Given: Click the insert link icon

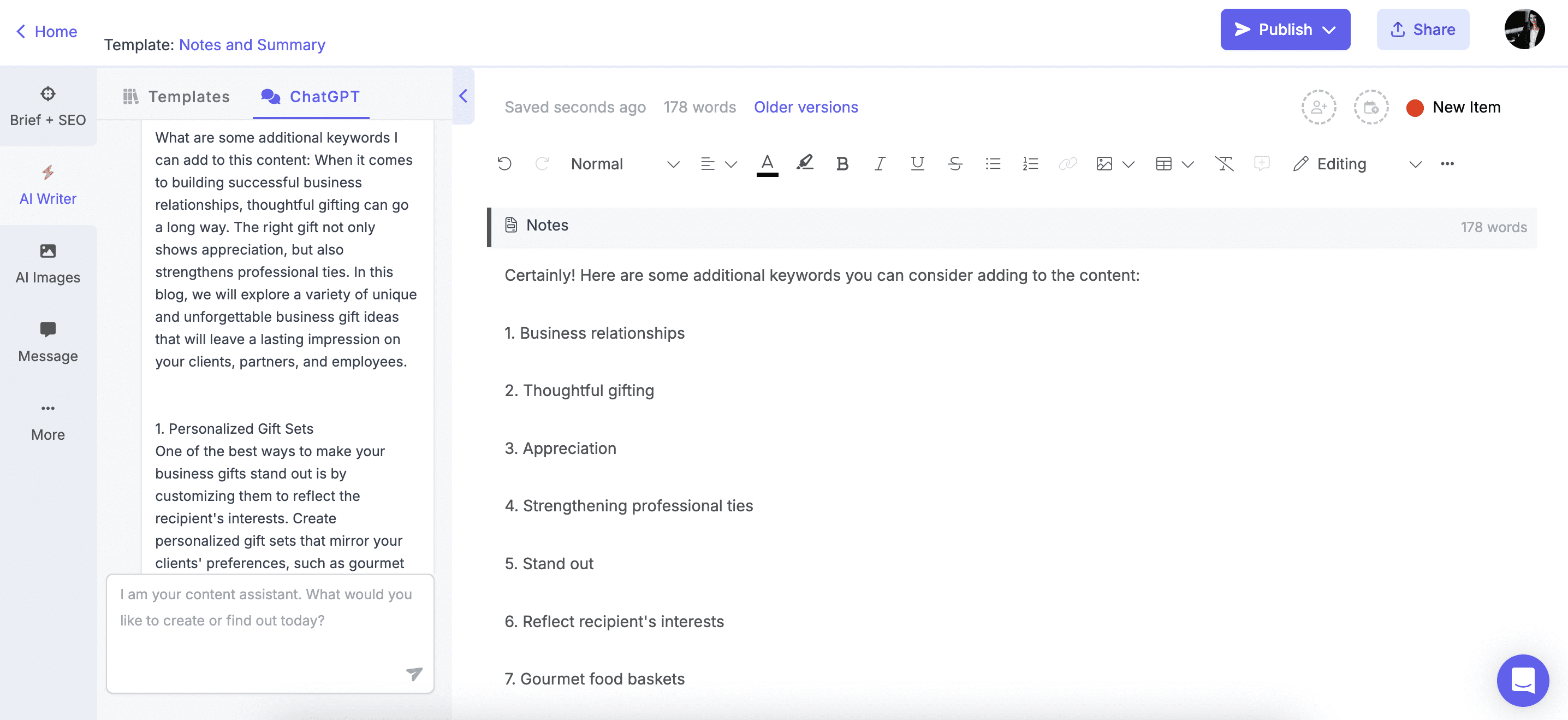Looking at the screenshot, I should pos(1068,164).
